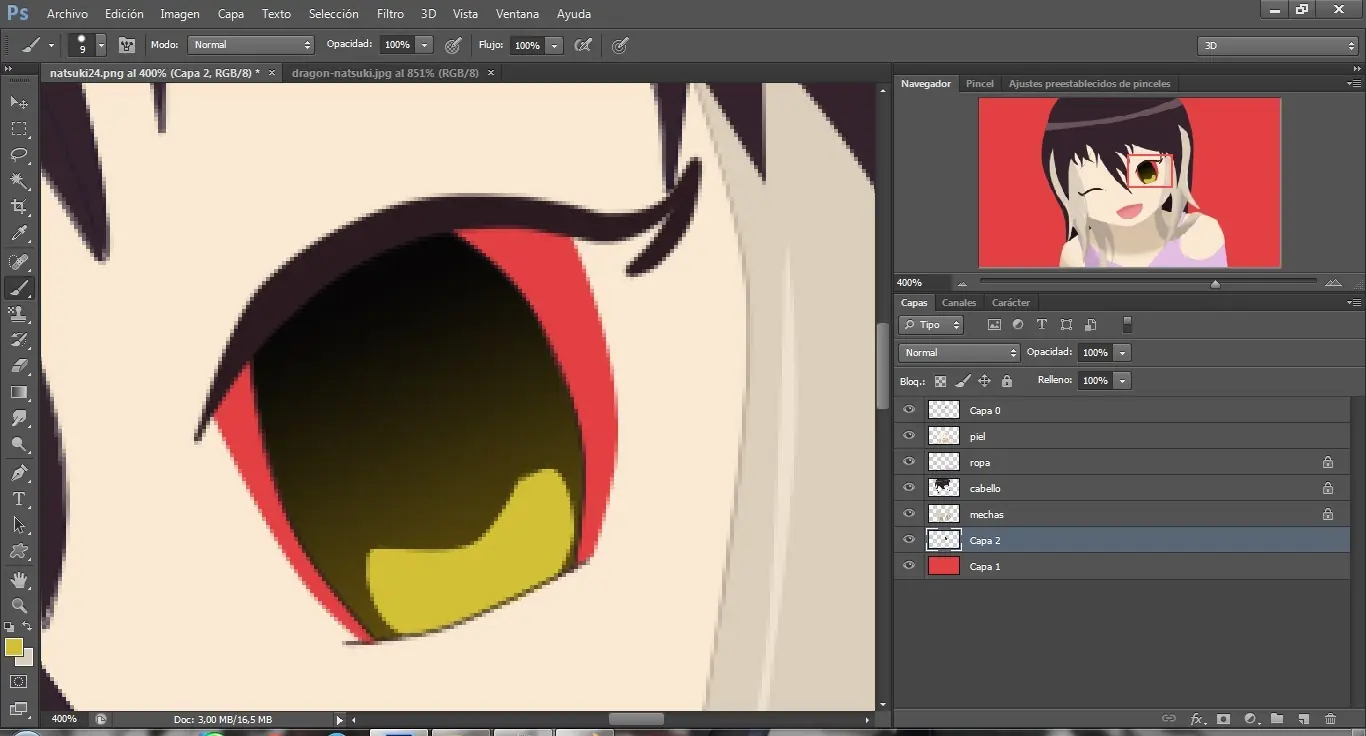Viewport: 1366px width, 736px height.
Task: Toggle Quick Mask mode
Action: (x=19, y=682)
